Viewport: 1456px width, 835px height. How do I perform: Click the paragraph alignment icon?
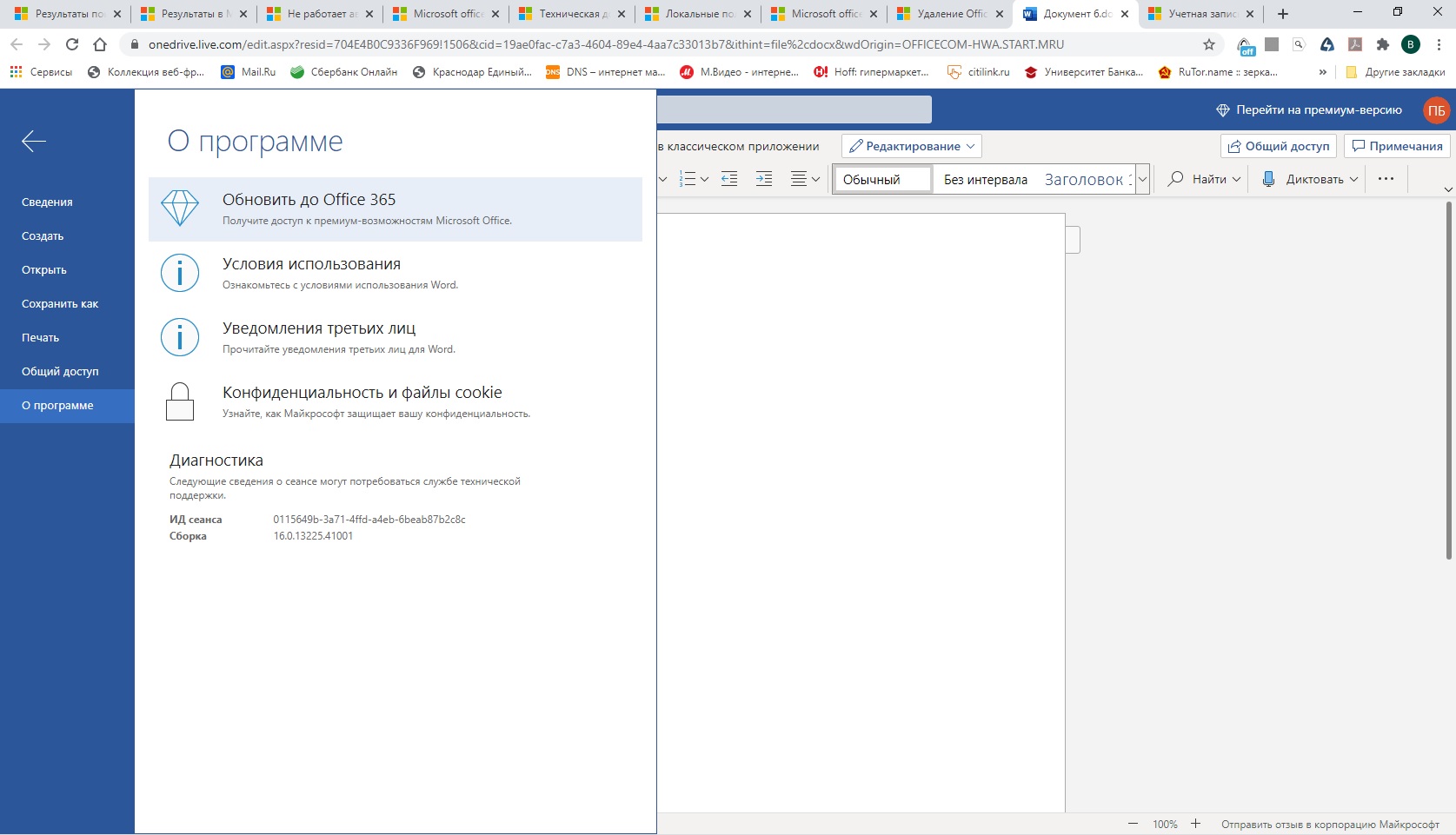tap(799, 179)
